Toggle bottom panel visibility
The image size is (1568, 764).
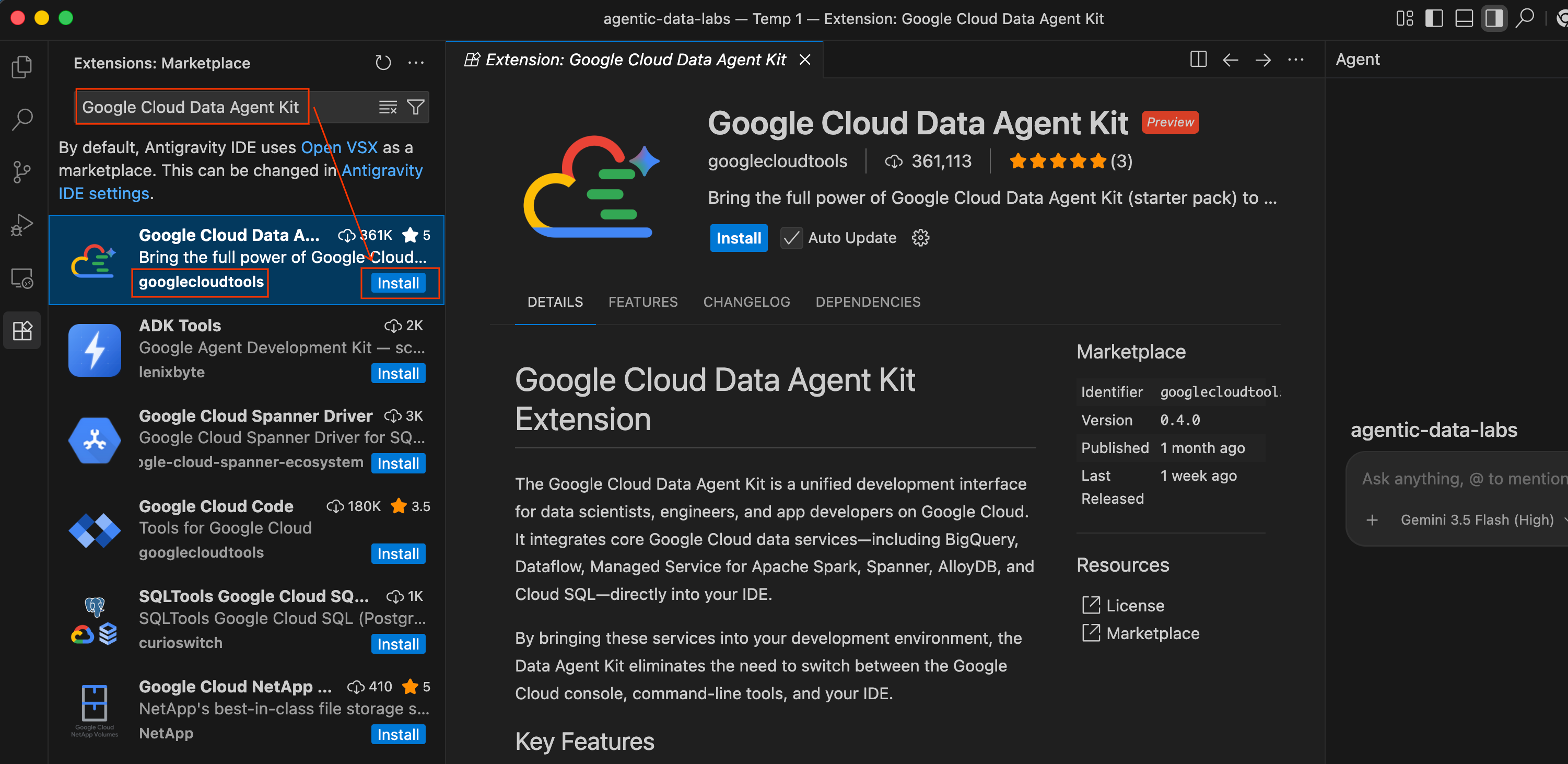pos(1464,18)
